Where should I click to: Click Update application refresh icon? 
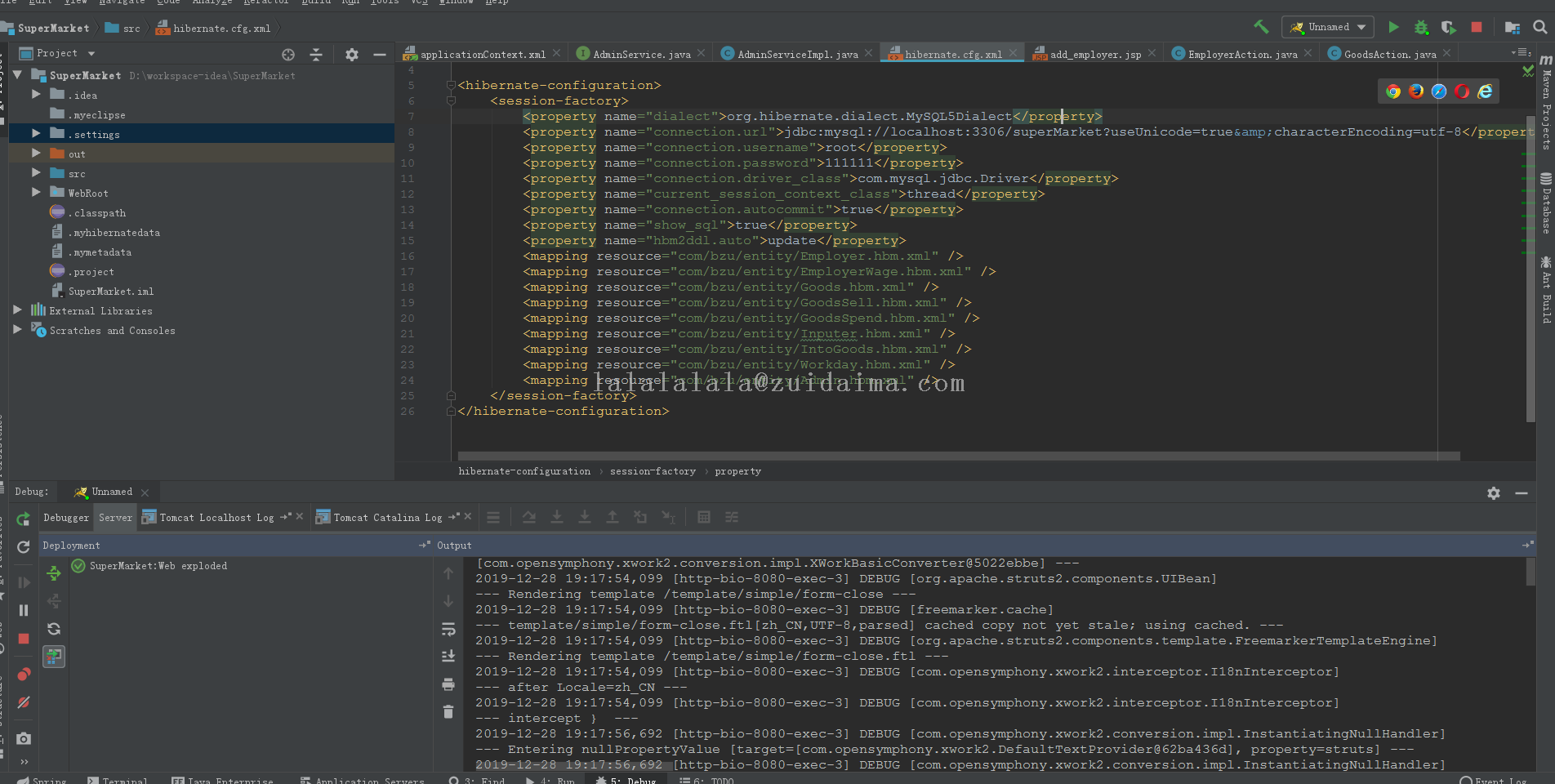pyautogui.click(x=24, y=546)
